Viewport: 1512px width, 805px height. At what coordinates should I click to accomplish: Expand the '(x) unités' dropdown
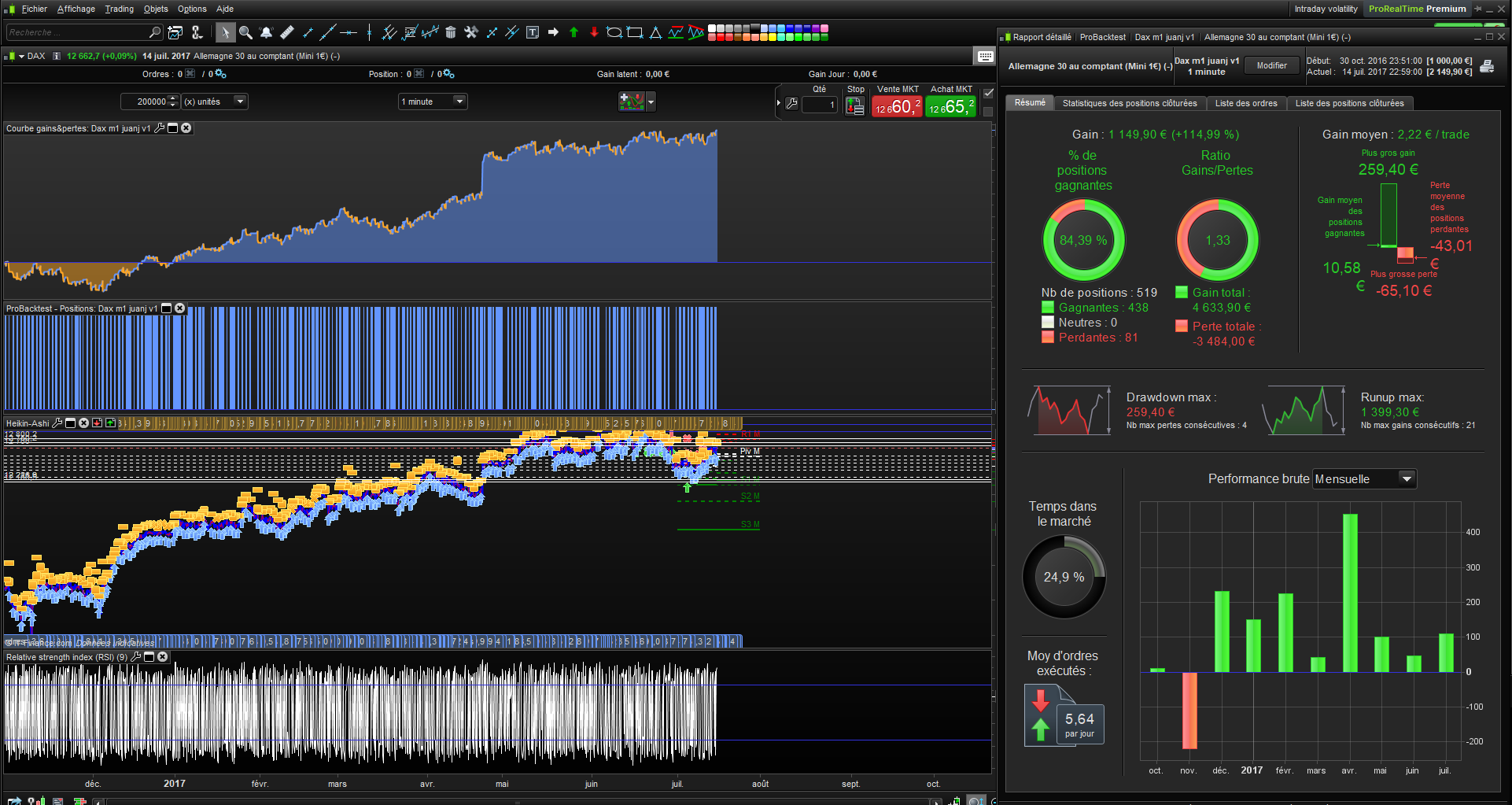pyautogui.click(x=240, y=102)
